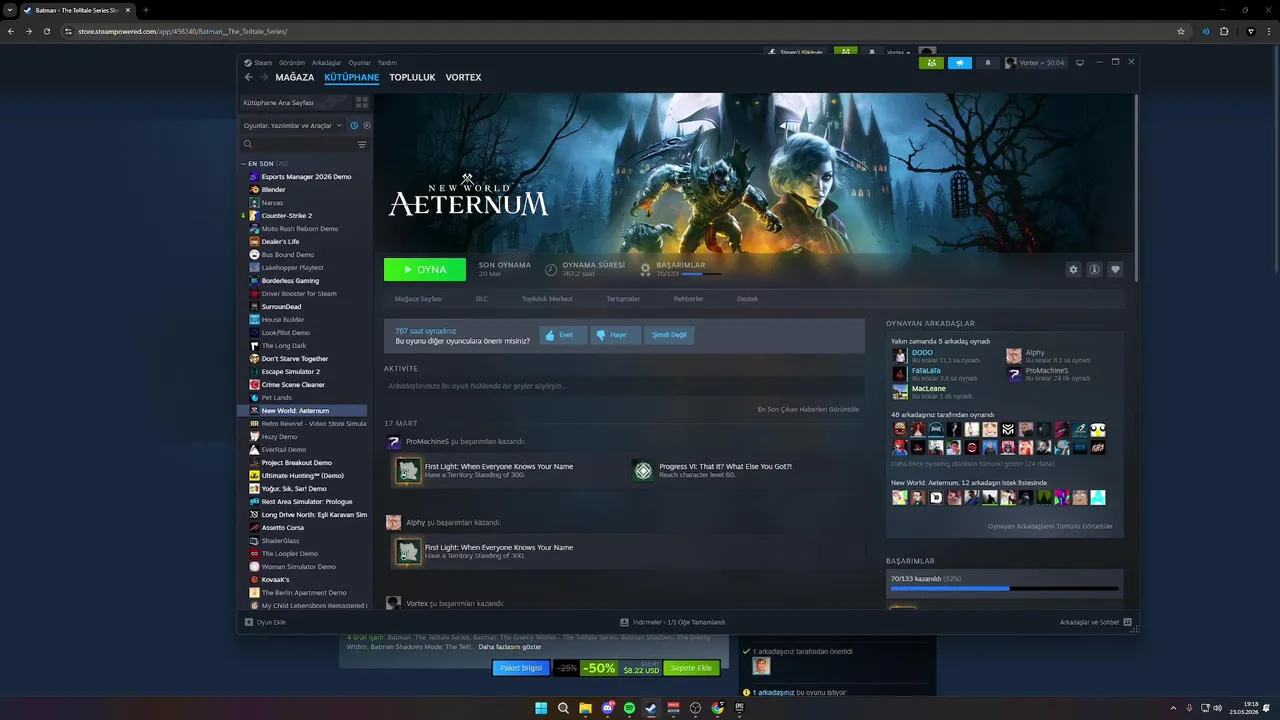This screenshot has height=720, width=1280.
Task: Open the VORTEX profile tab
Action: (463, 77)
